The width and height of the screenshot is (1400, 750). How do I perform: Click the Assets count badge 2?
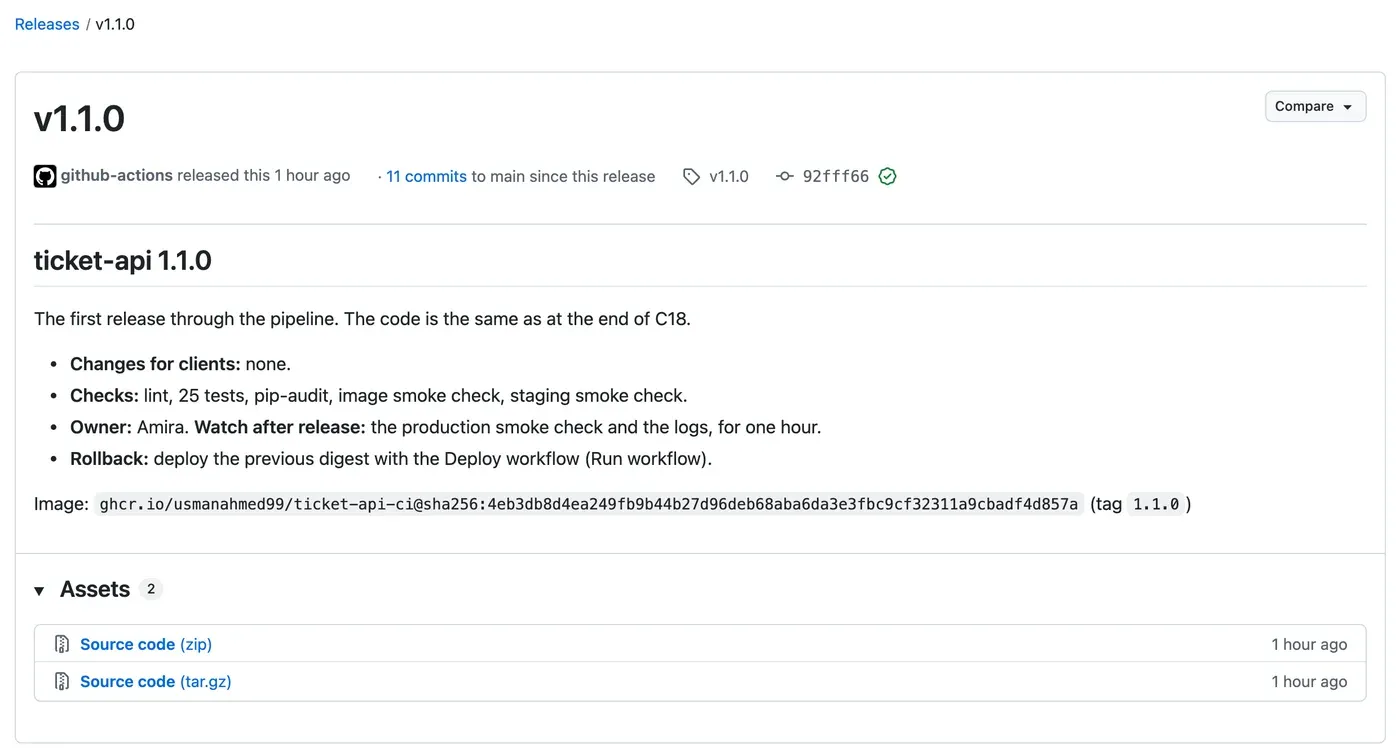pyautogui.click(x=151, y=589)
